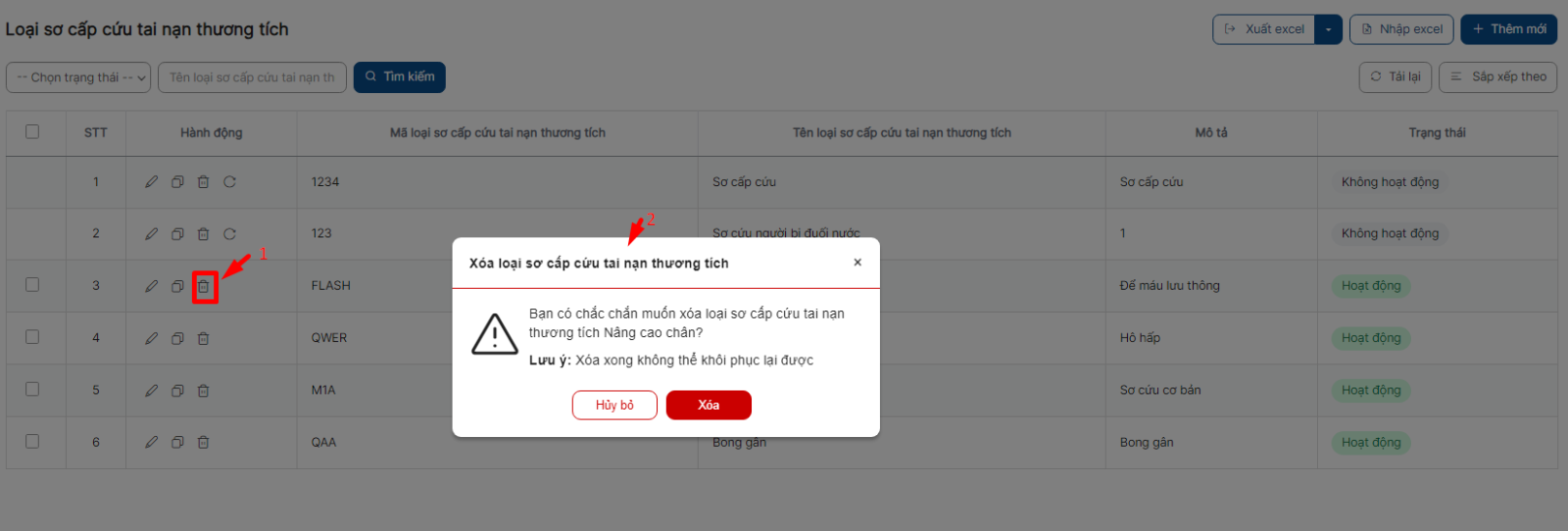The image size is (1568, 531).
Task: Toggle the select-all header checkbox
Action: 32,131
